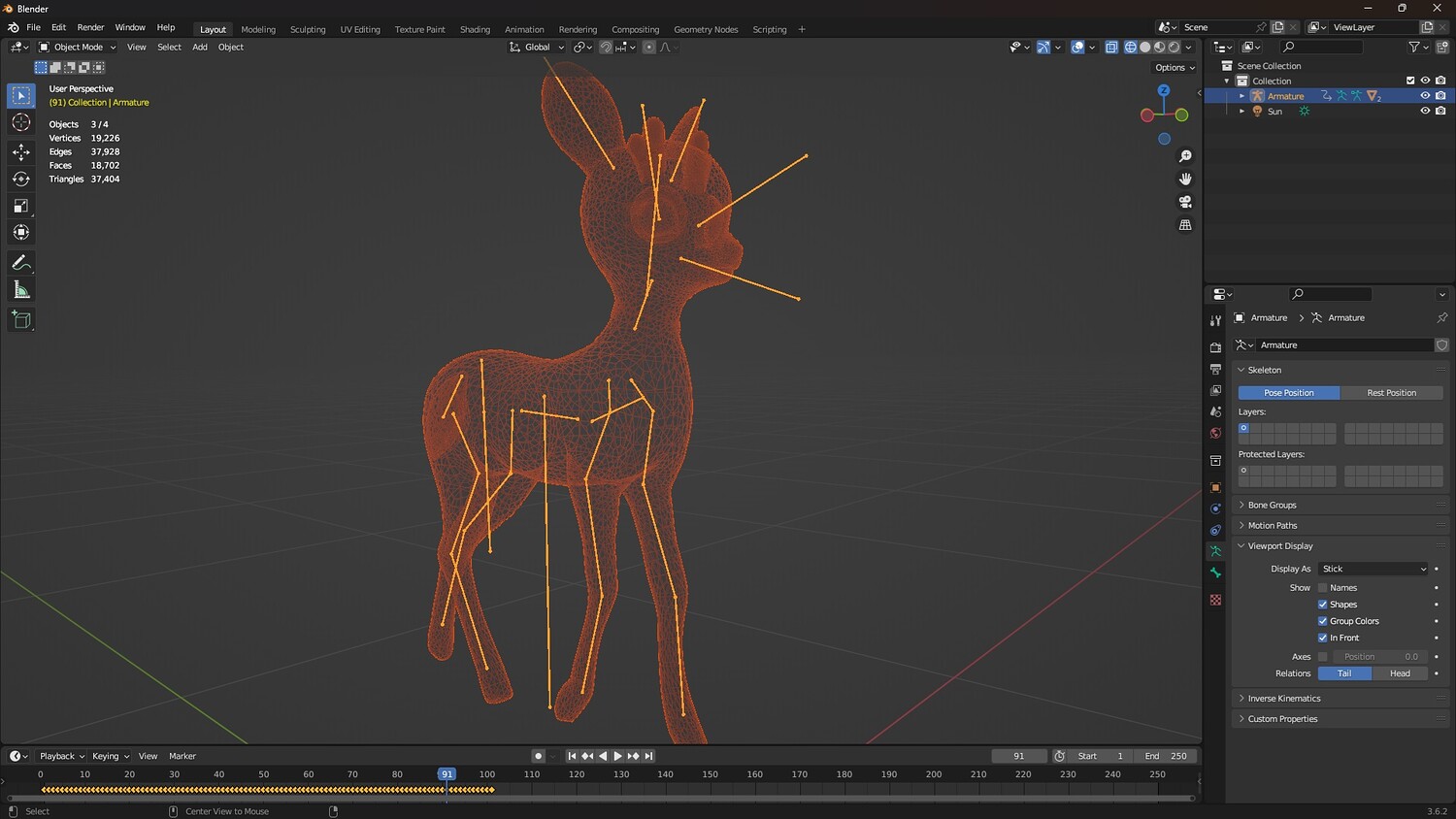This screenshot has height=819, width=1456.
Task: Click the hand pan-view icon
Action: pyautogui.click(x=1185, y=179)
